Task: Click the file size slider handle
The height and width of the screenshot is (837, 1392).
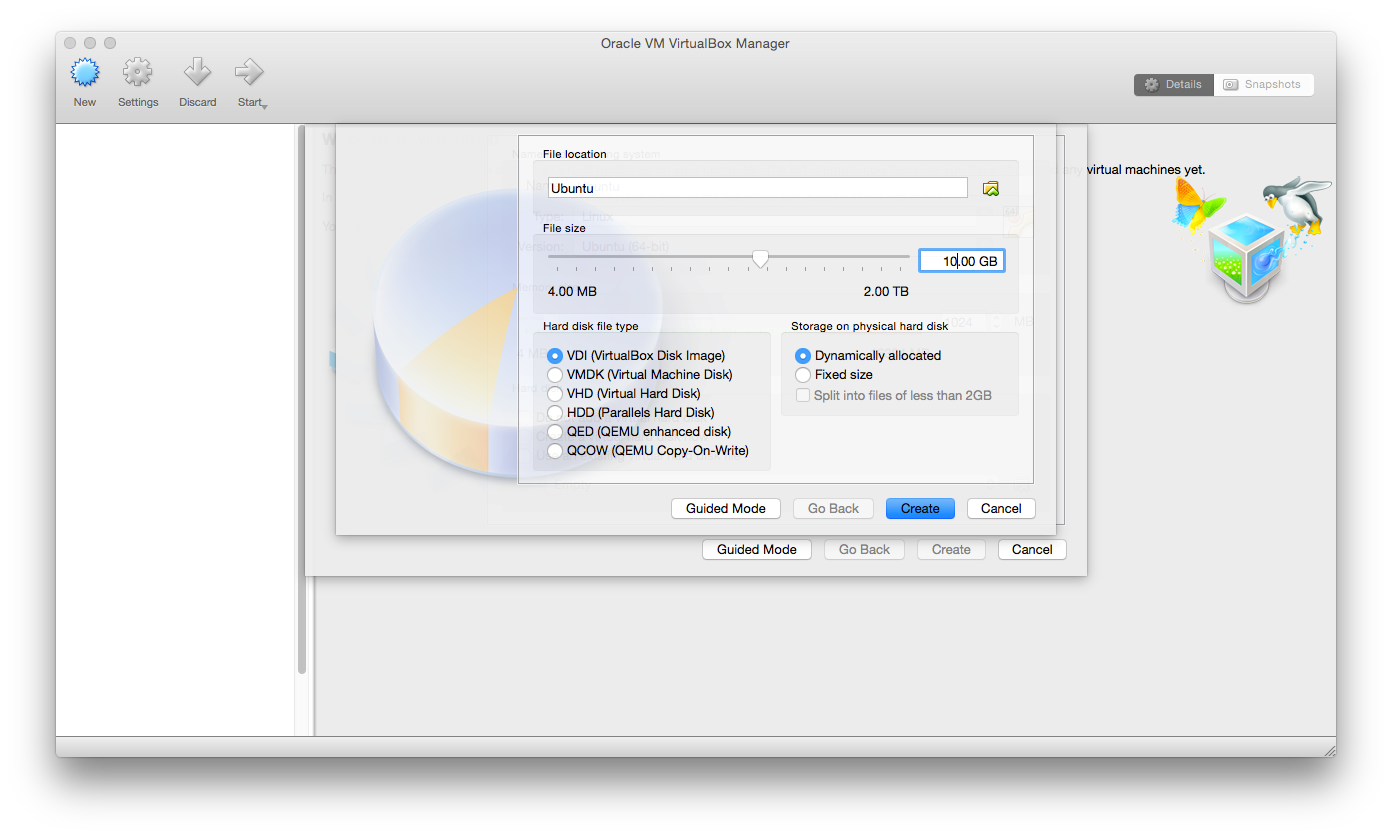Action: [760, 260]
